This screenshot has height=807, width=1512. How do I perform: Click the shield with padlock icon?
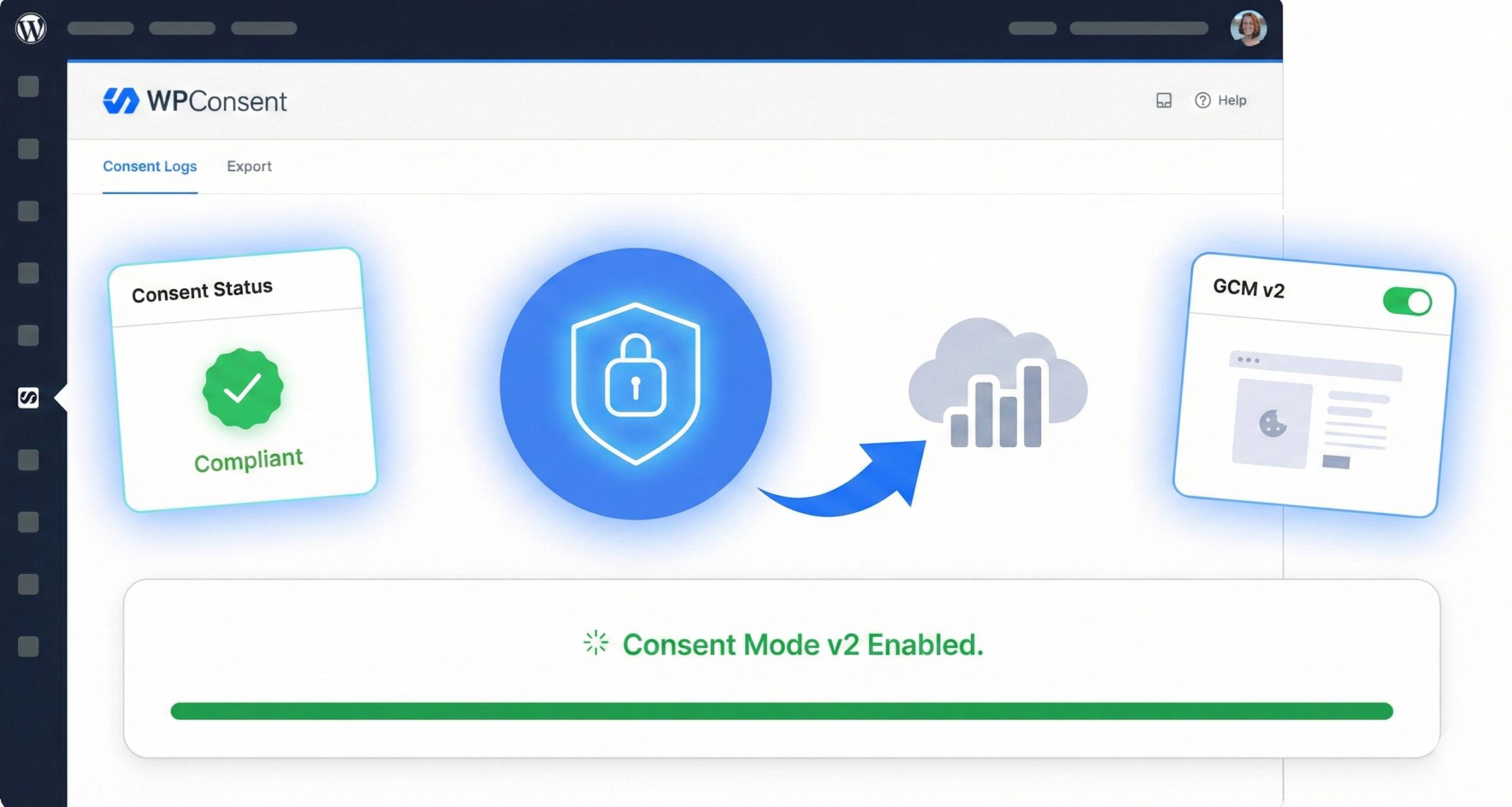[636, 384]
